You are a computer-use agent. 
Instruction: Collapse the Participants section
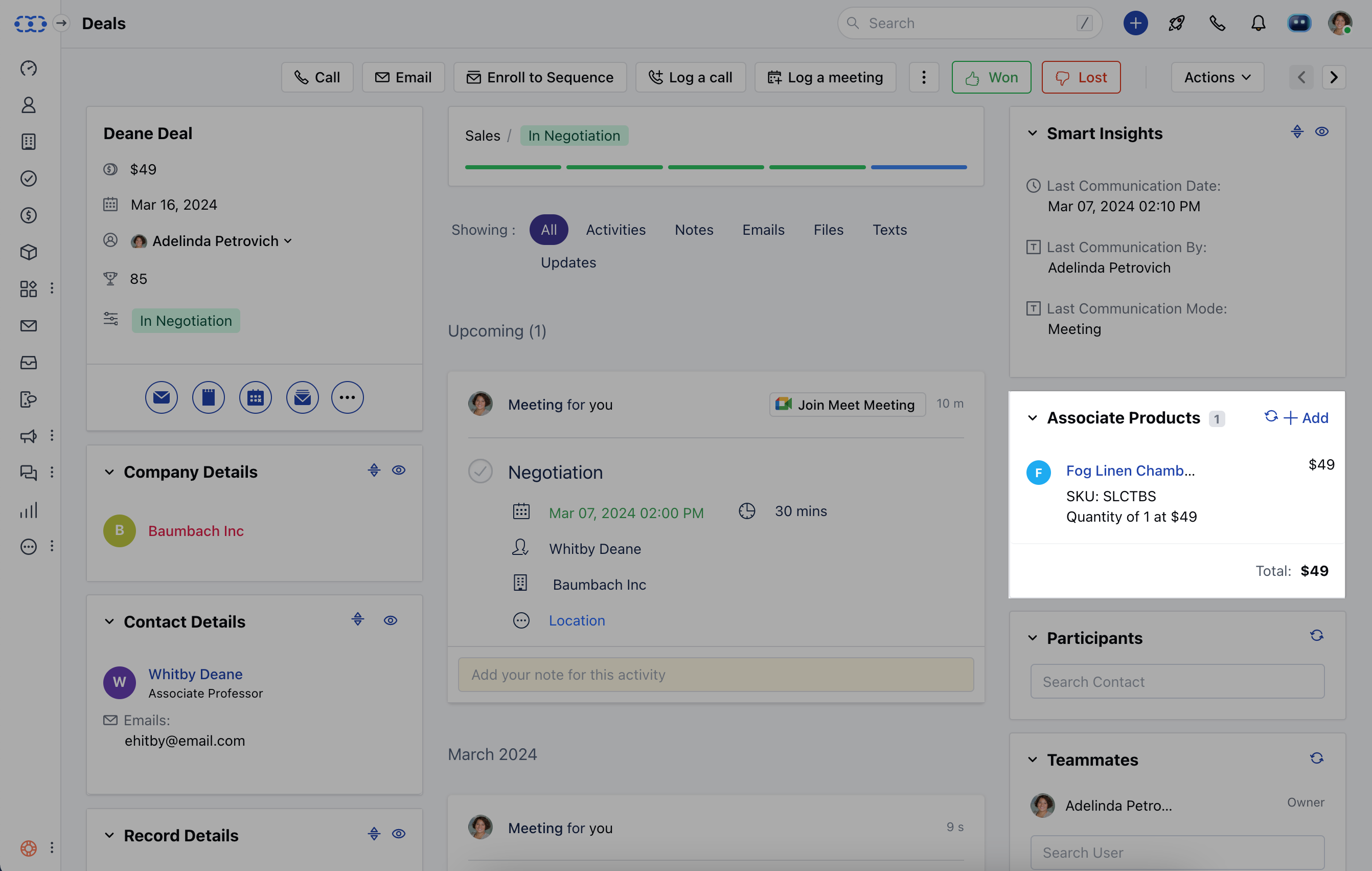tap(1032, 638)
